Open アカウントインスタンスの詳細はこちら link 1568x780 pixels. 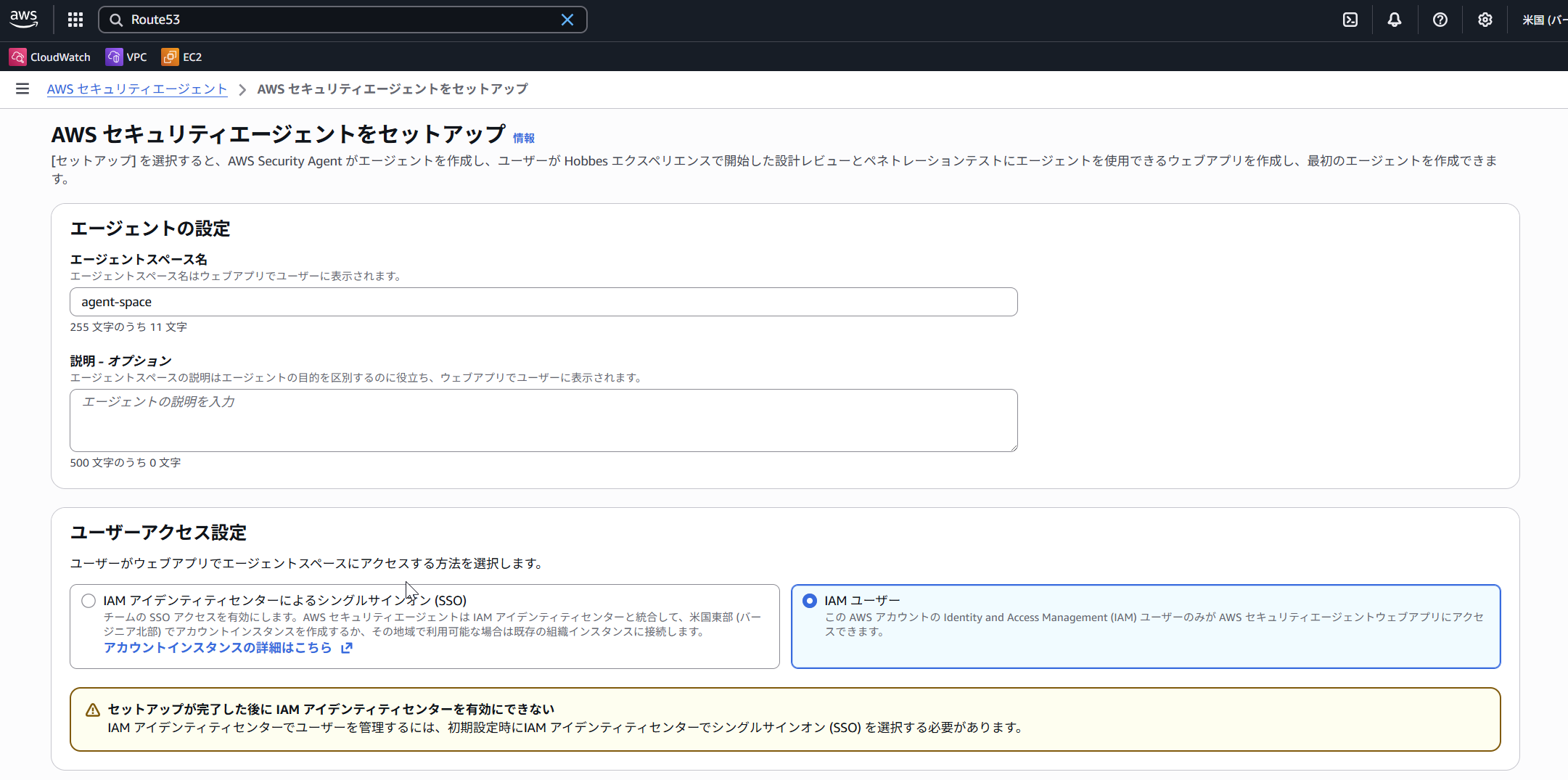click(x=228, y=647)
